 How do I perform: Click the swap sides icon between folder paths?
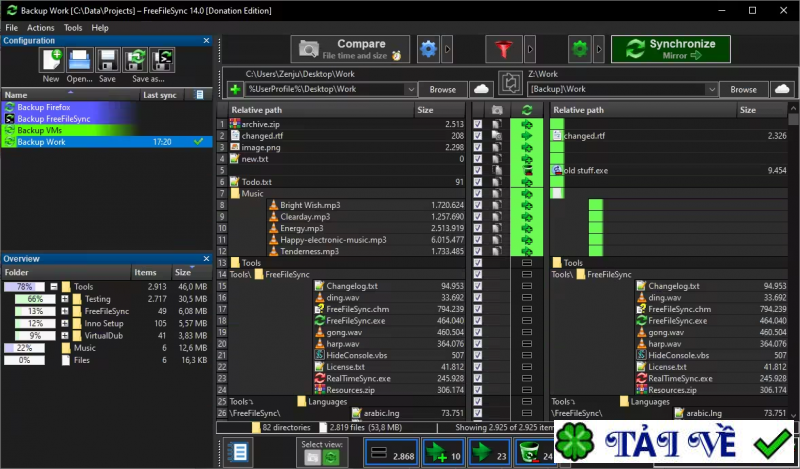(x=510, y=82)
